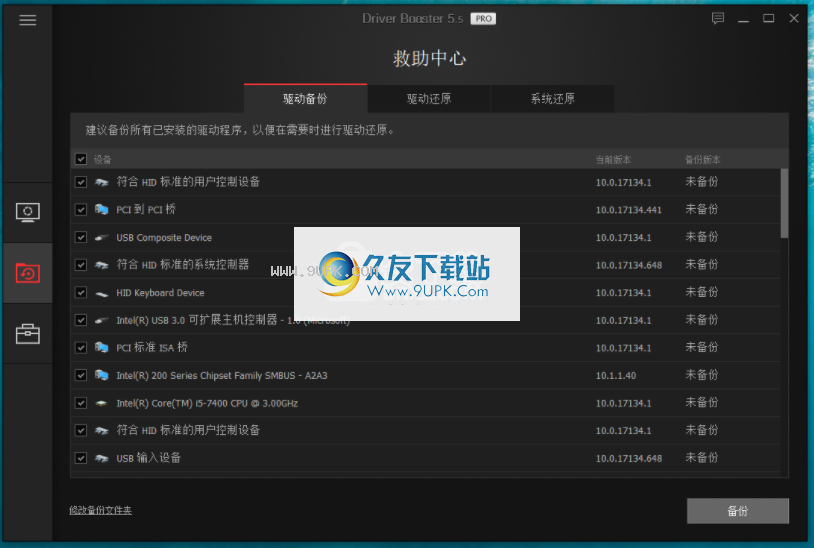Open the 修改备份文件夹 link

101,510
